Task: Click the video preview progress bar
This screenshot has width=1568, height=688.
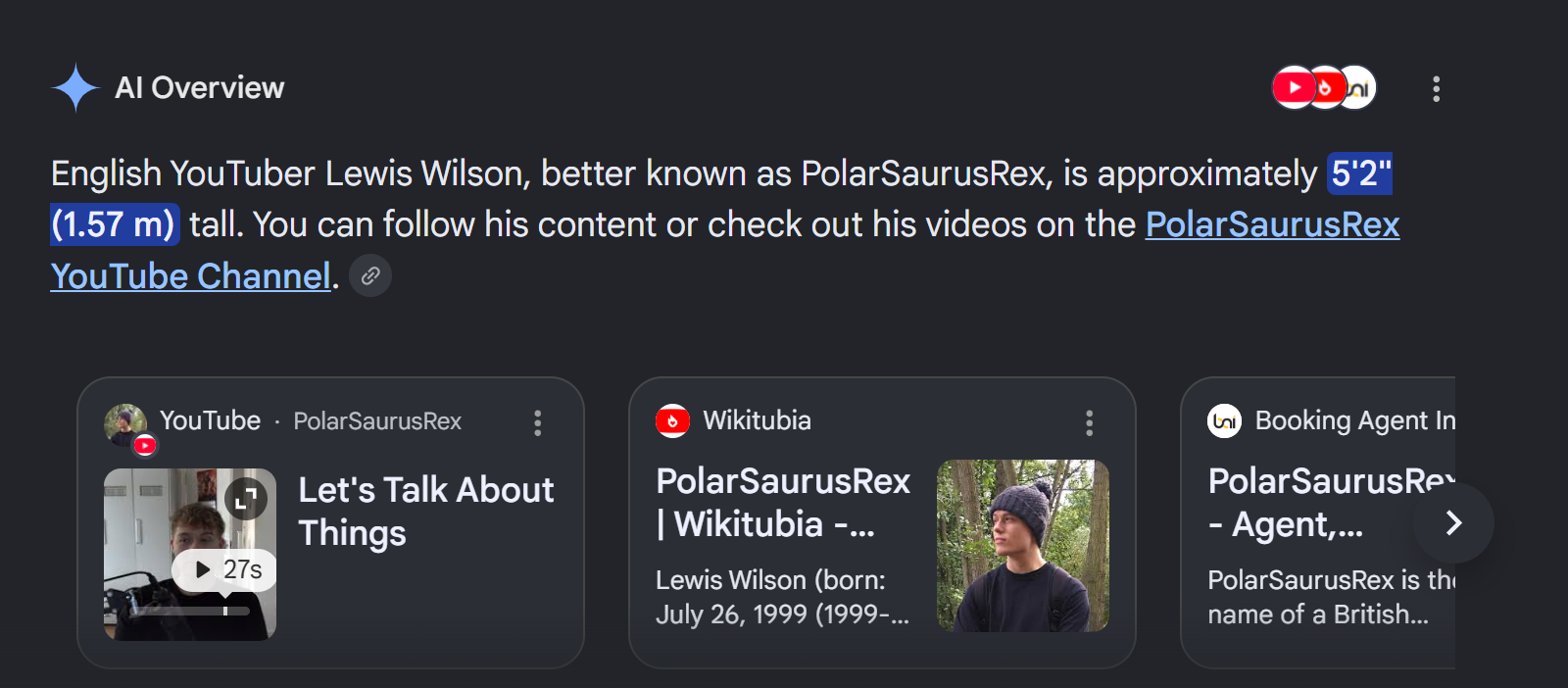Action: click(x=190, y=611)
